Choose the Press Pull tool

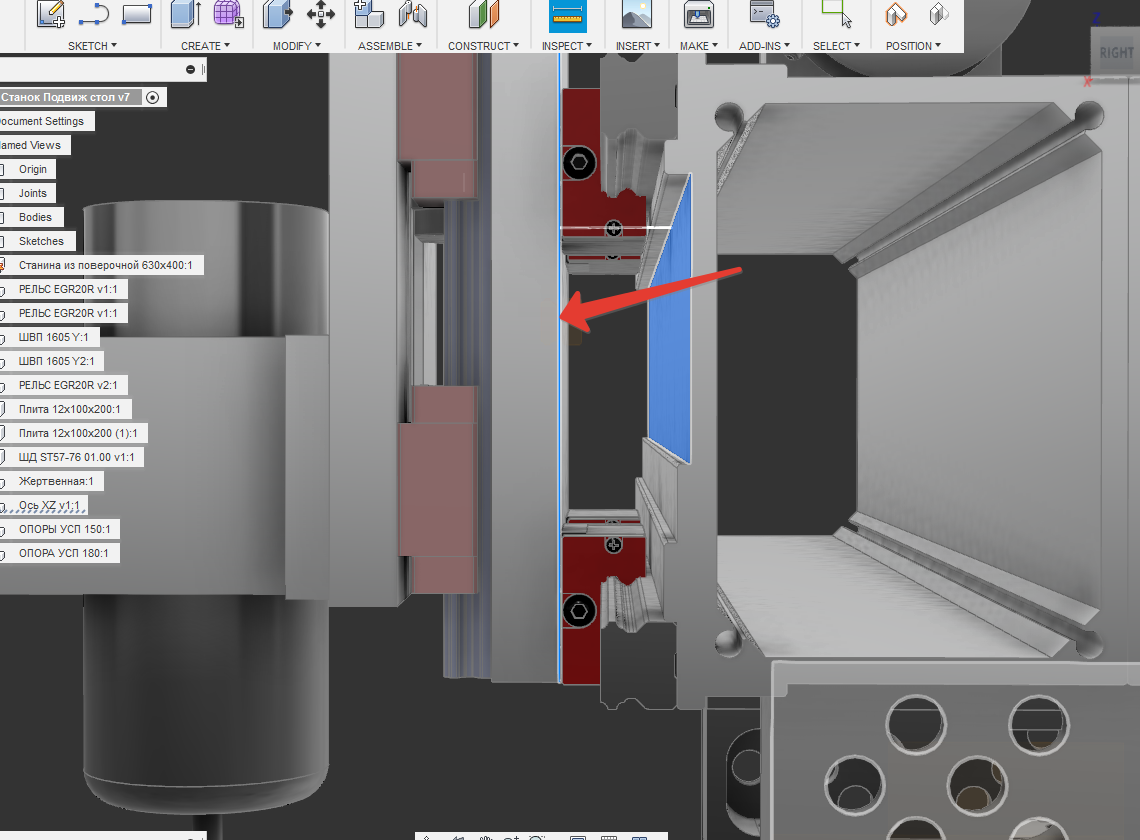pos(277,15)
